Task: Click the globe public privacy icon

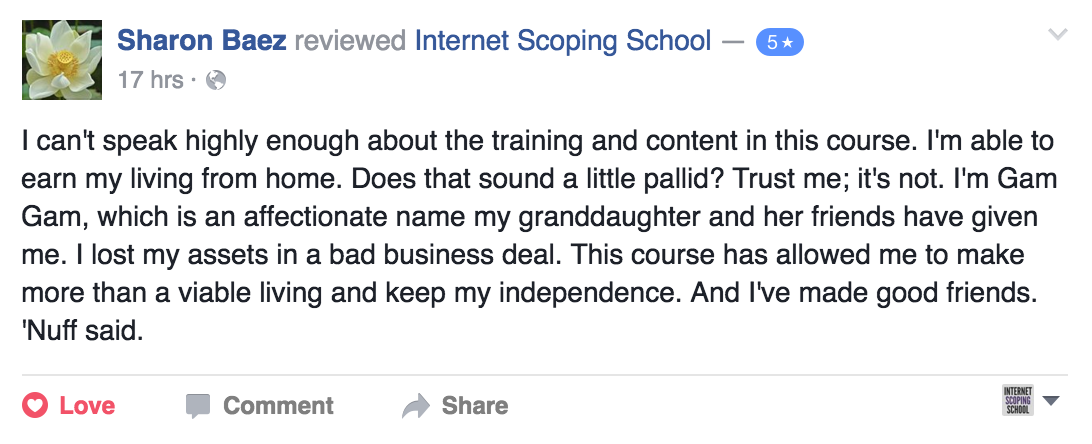Action: [216, 81]
